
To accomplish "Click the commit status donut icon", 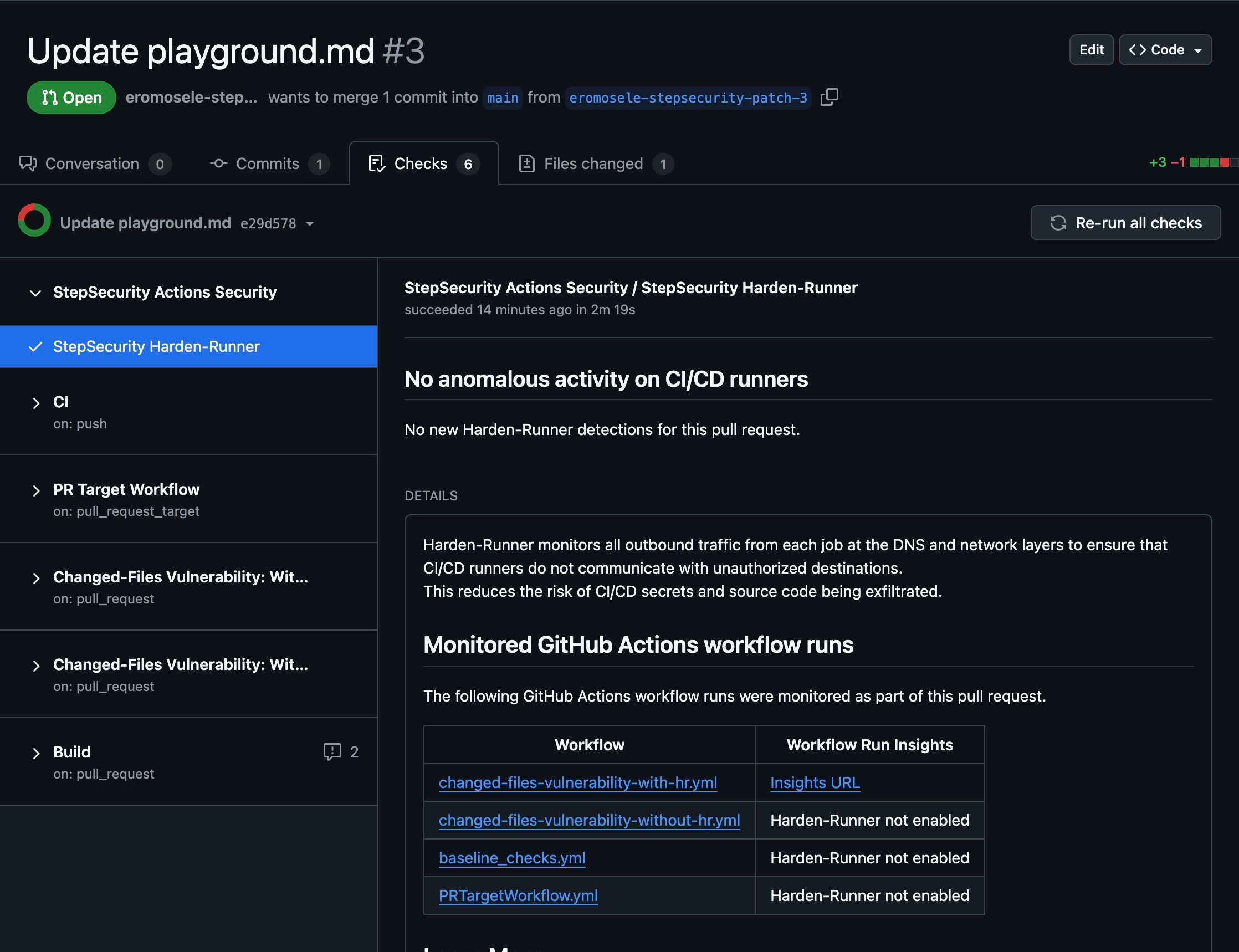I will tap(34, 221).
